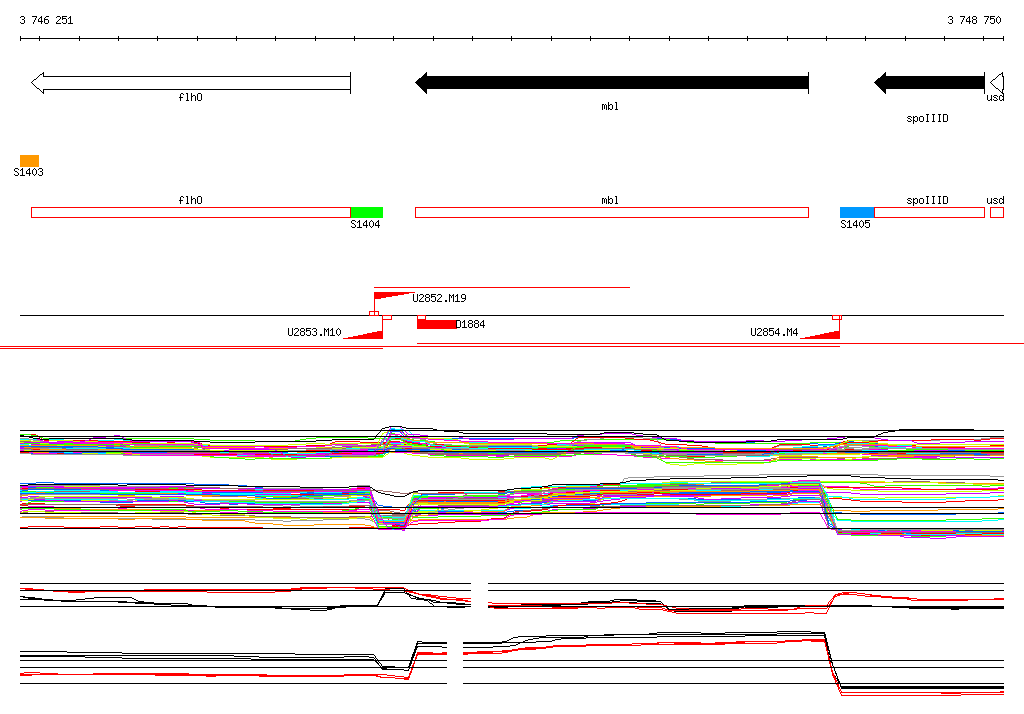Click the 3 746 251 start coordinate label
This screenshot has height=714, width=1024.
tap(46, 20)
